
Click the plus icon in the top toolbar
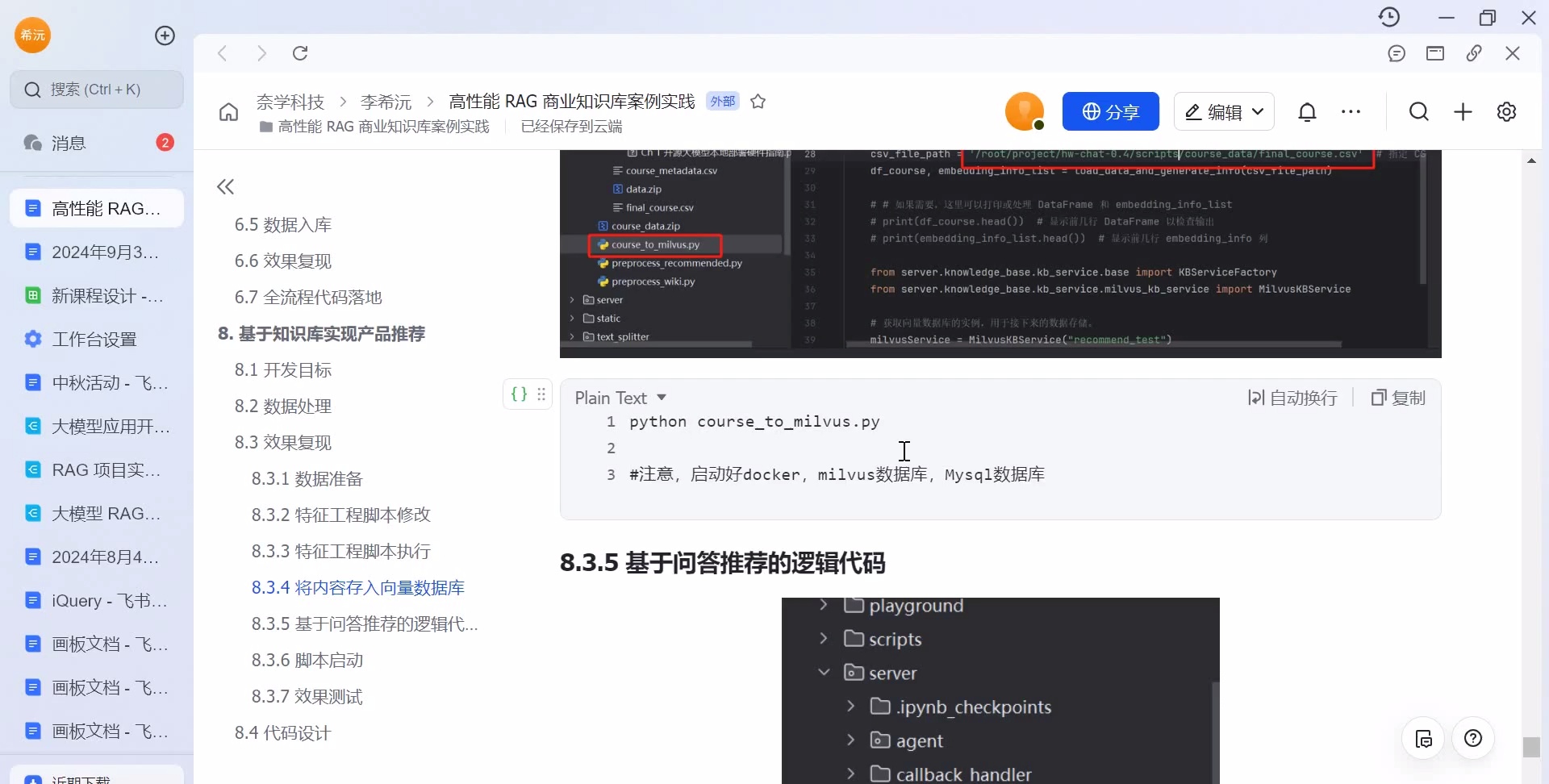point(1463,111)
